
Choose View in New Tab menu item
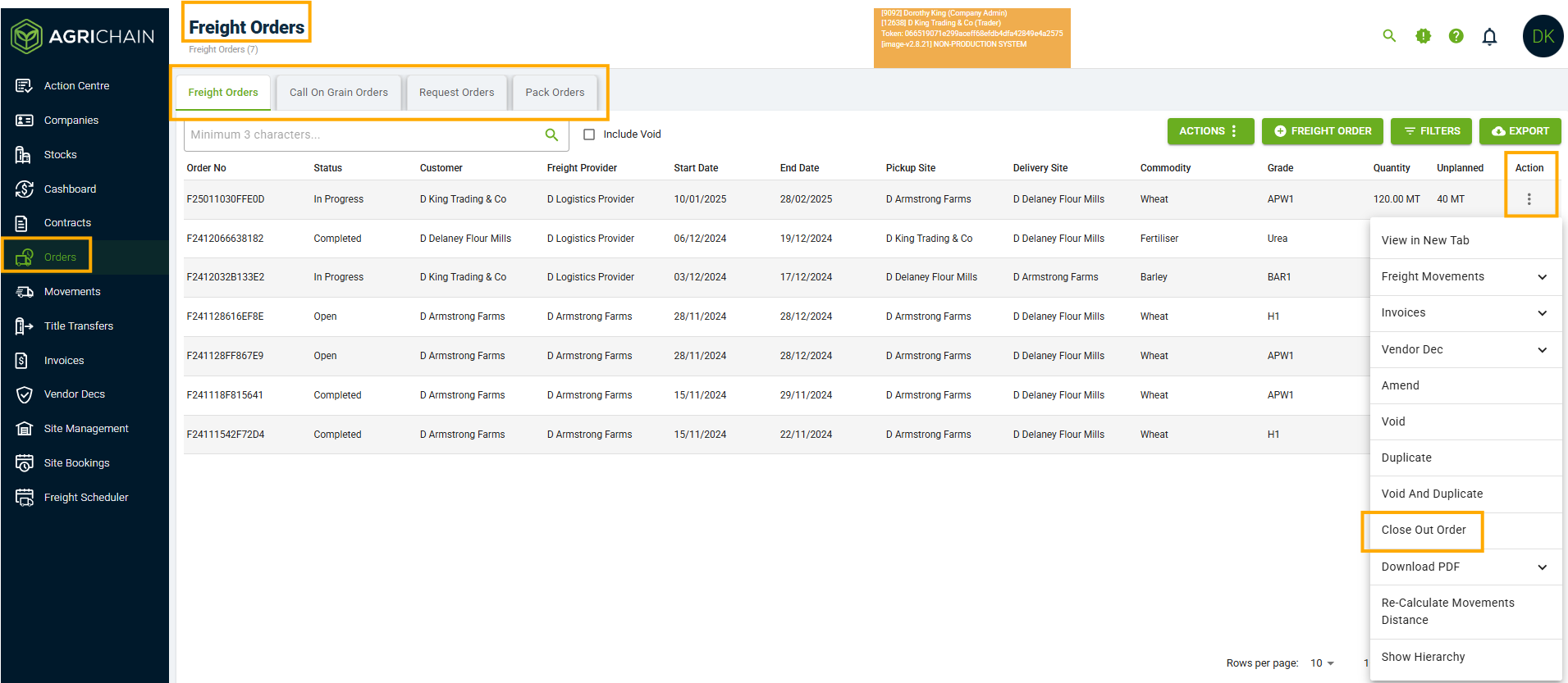1465,240
